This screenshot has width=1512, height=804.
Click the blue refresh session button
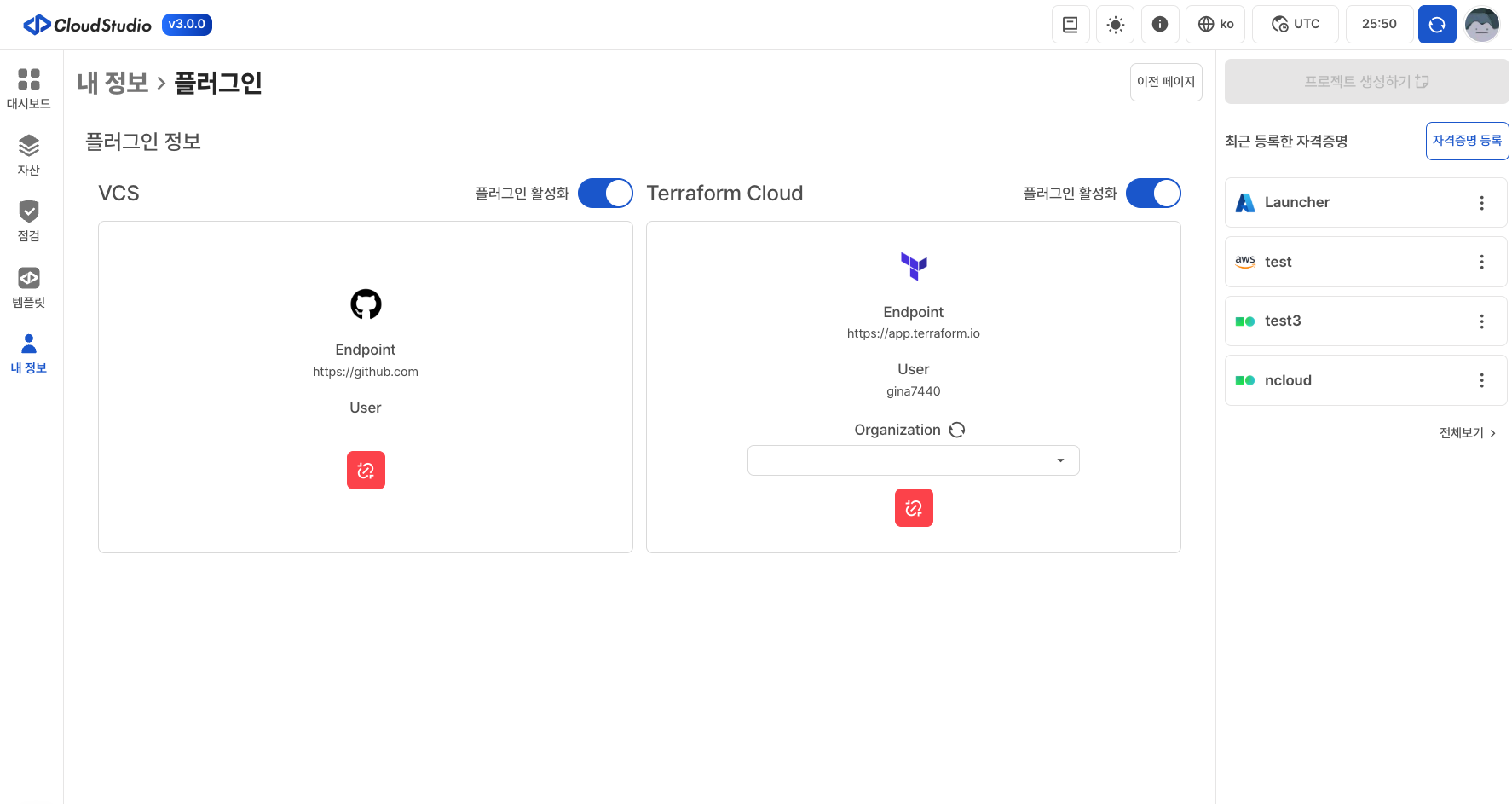tap(1436, 25)
